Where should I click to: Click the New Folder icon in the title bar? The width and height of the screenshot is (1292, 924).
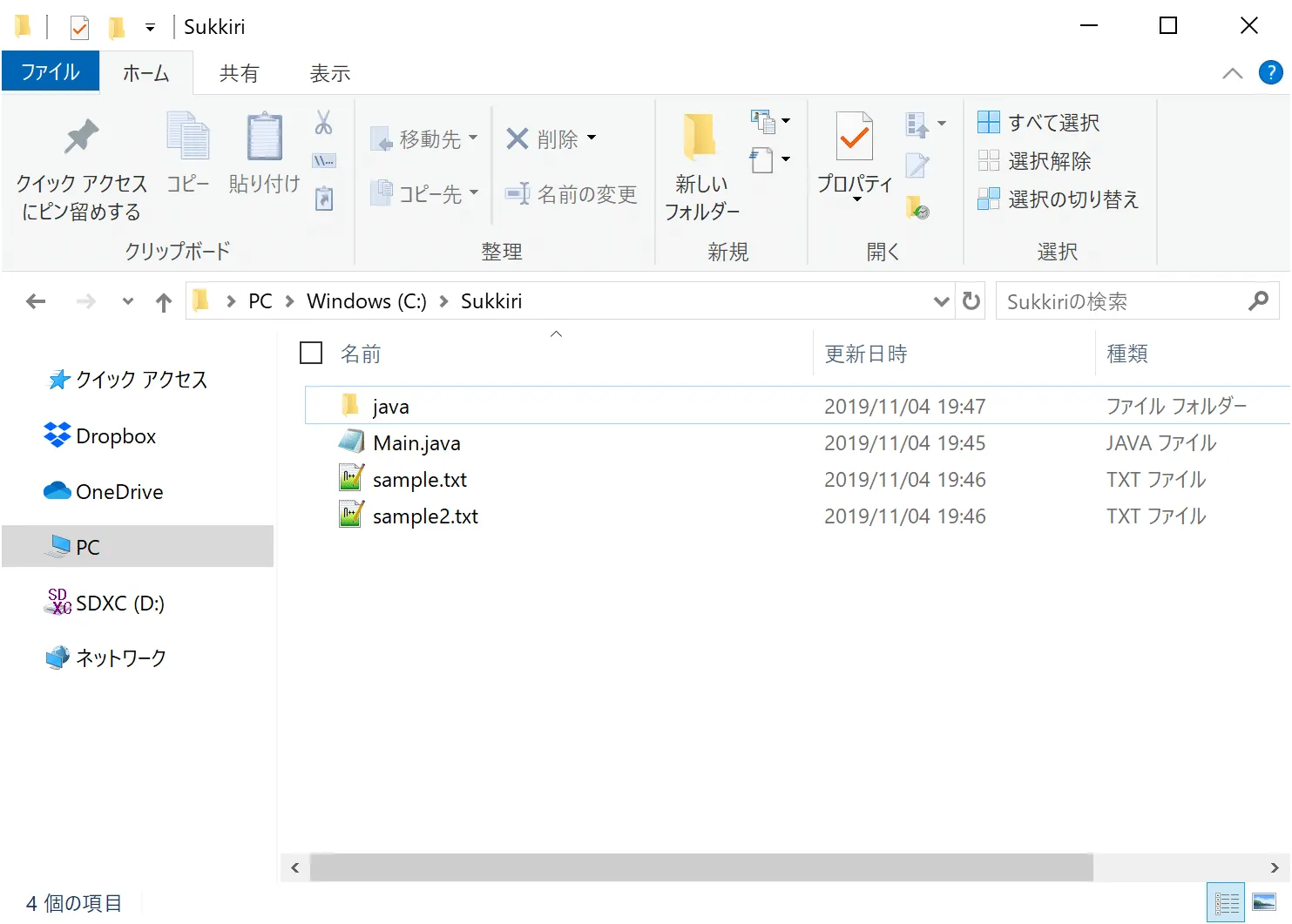(116, 28)
